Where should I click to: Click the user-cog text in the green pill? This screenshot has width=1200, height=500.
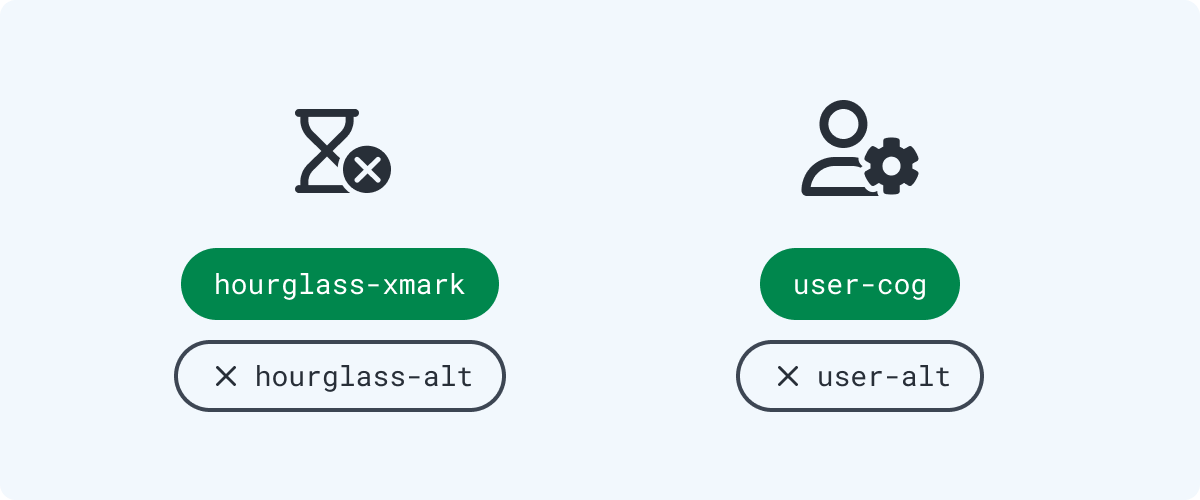[x=860, y=285]
